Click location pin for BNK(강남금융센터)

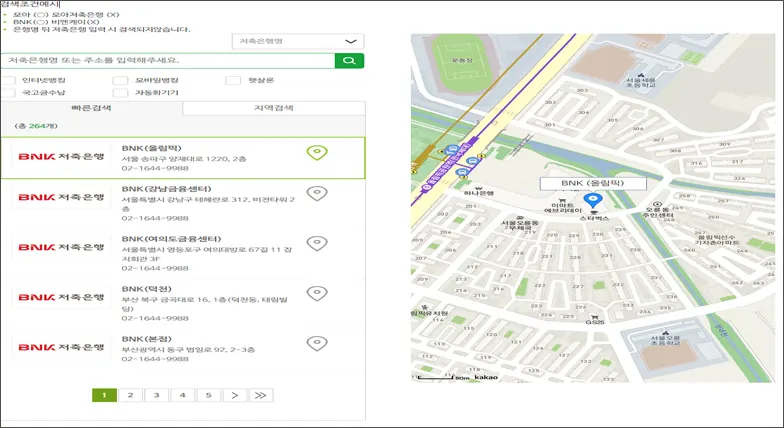[317, 193]
